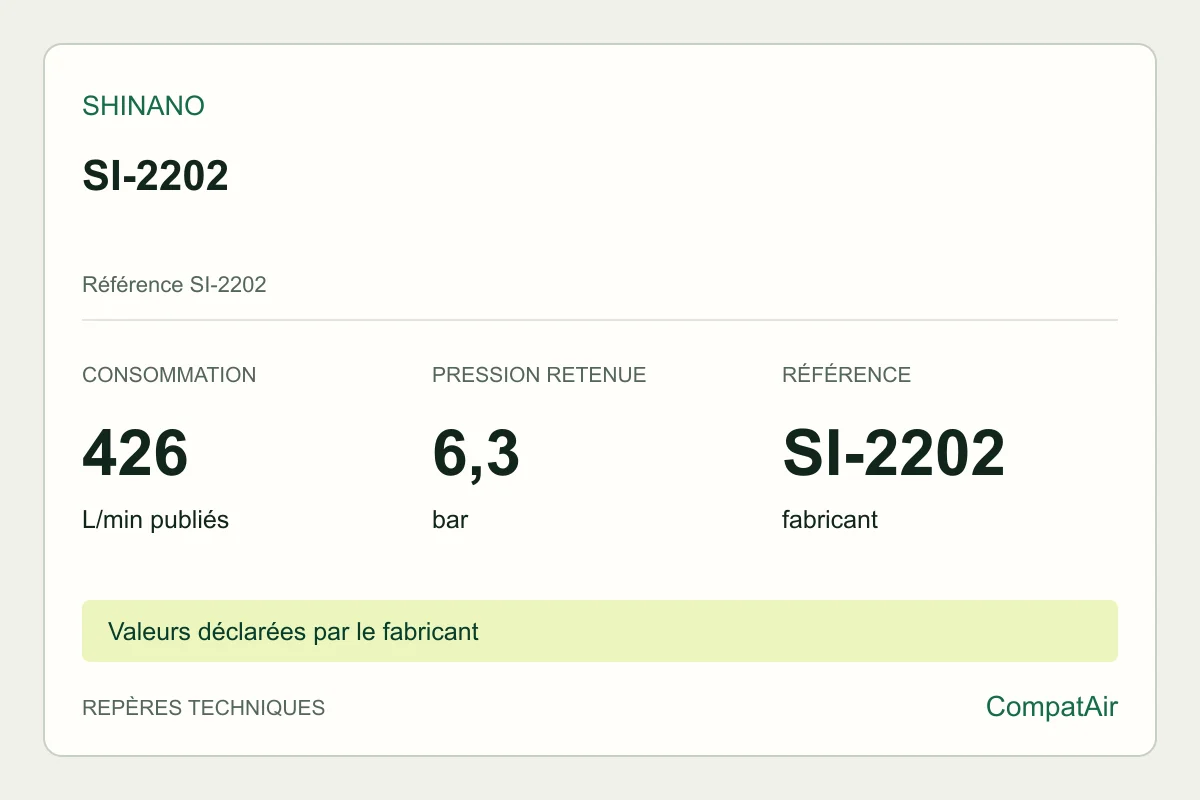
Task: Click empty footer space between REPÈRES TECHNIQUES and CompatAir
Action: 655,708
